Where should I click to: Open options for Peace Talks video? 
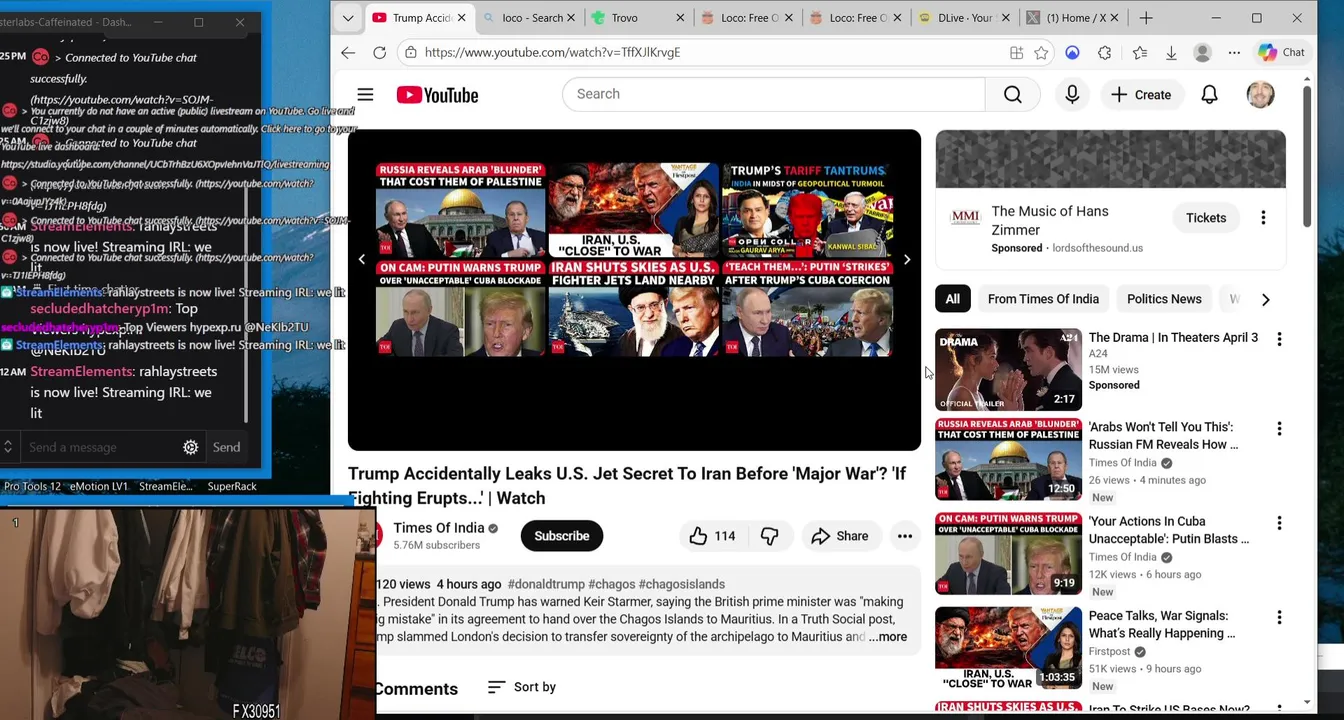[x=1279, y=618]
